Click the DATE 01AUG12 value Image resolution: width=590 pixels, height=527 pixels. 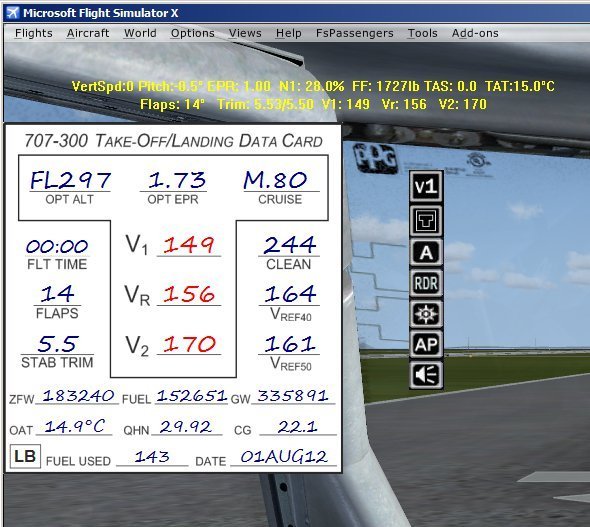click(x=284, y=457)
